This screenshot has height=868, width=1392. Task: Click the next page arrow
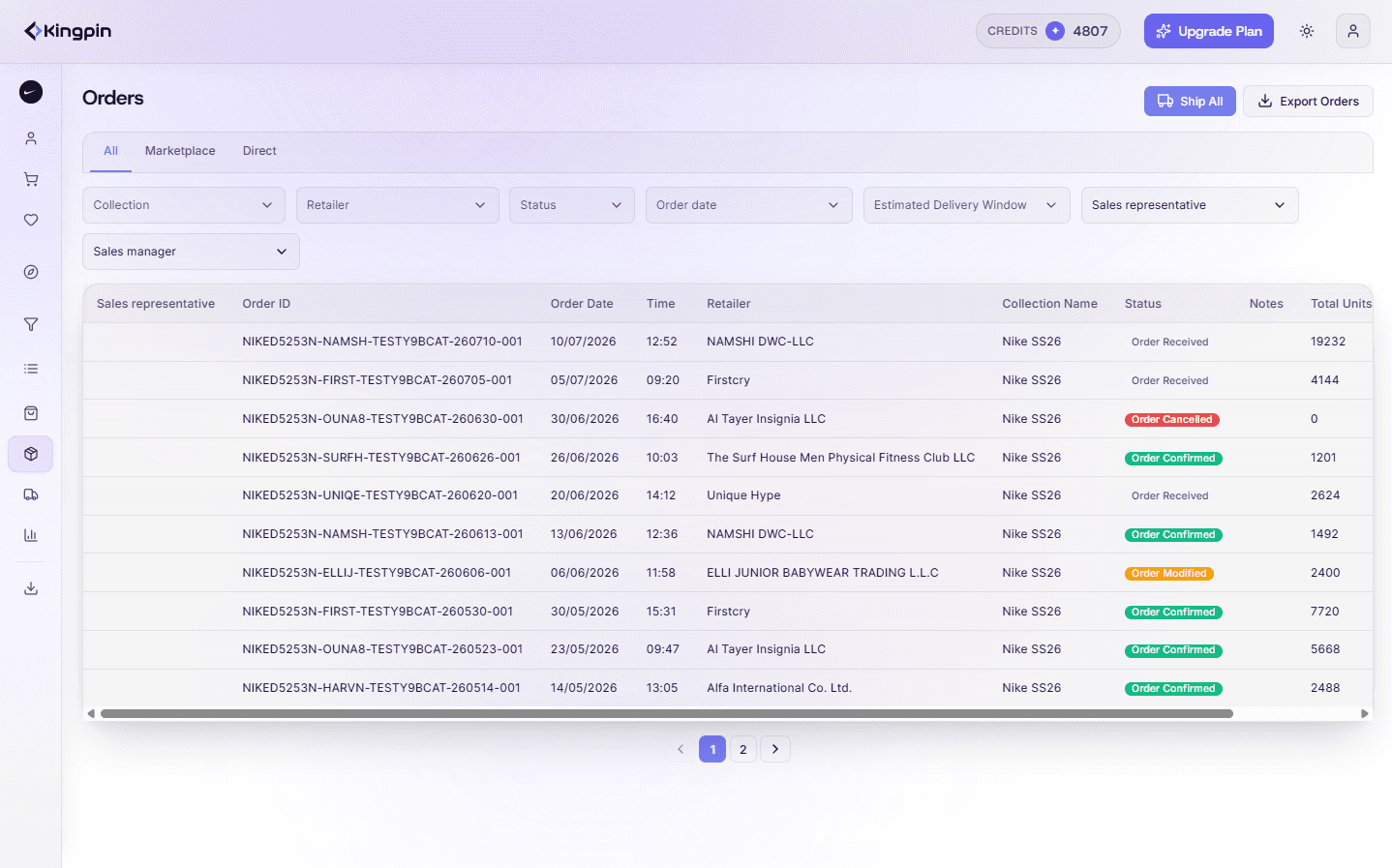(x=775, y=749)
